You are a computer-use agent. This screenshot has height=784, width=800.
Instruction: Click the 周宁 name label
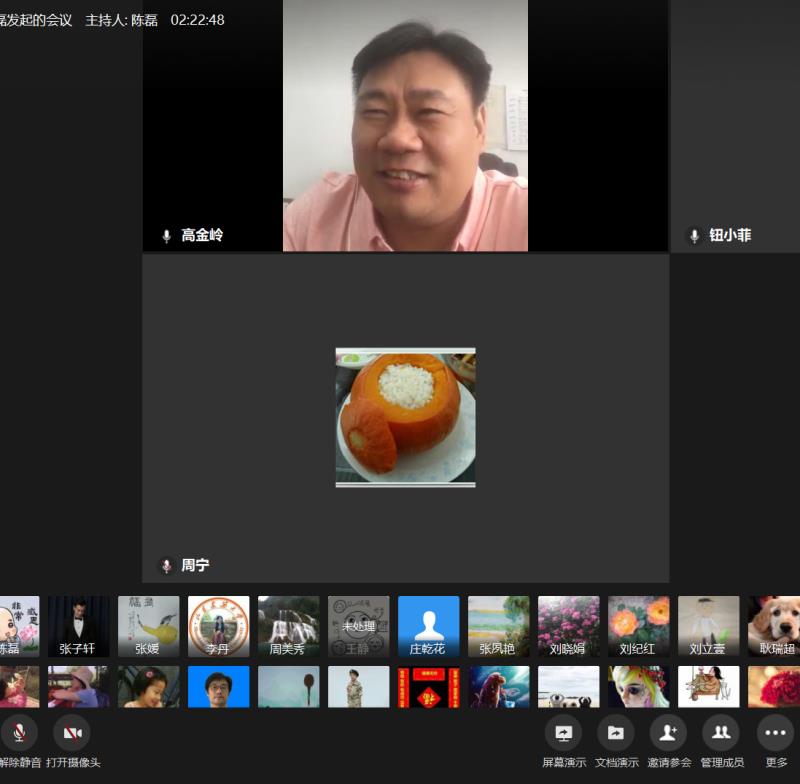point(195,565)
